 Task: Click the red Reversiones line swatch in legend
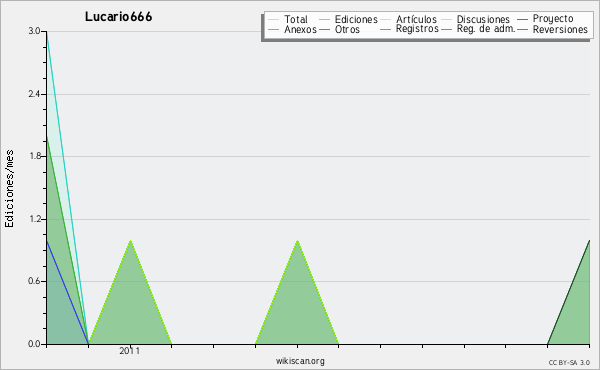[x=522, y=29]
